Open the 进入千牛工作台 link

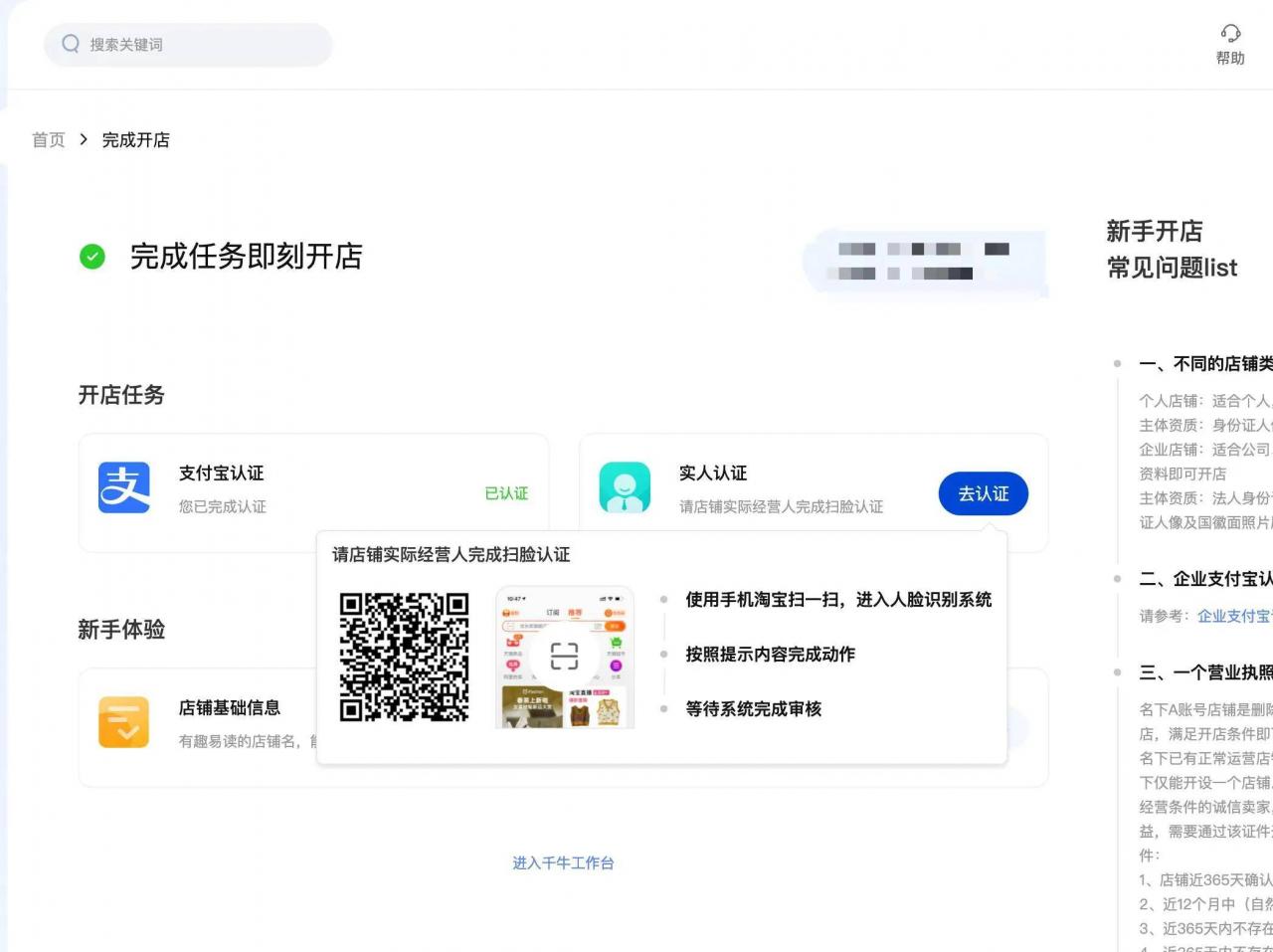point(564,863)
